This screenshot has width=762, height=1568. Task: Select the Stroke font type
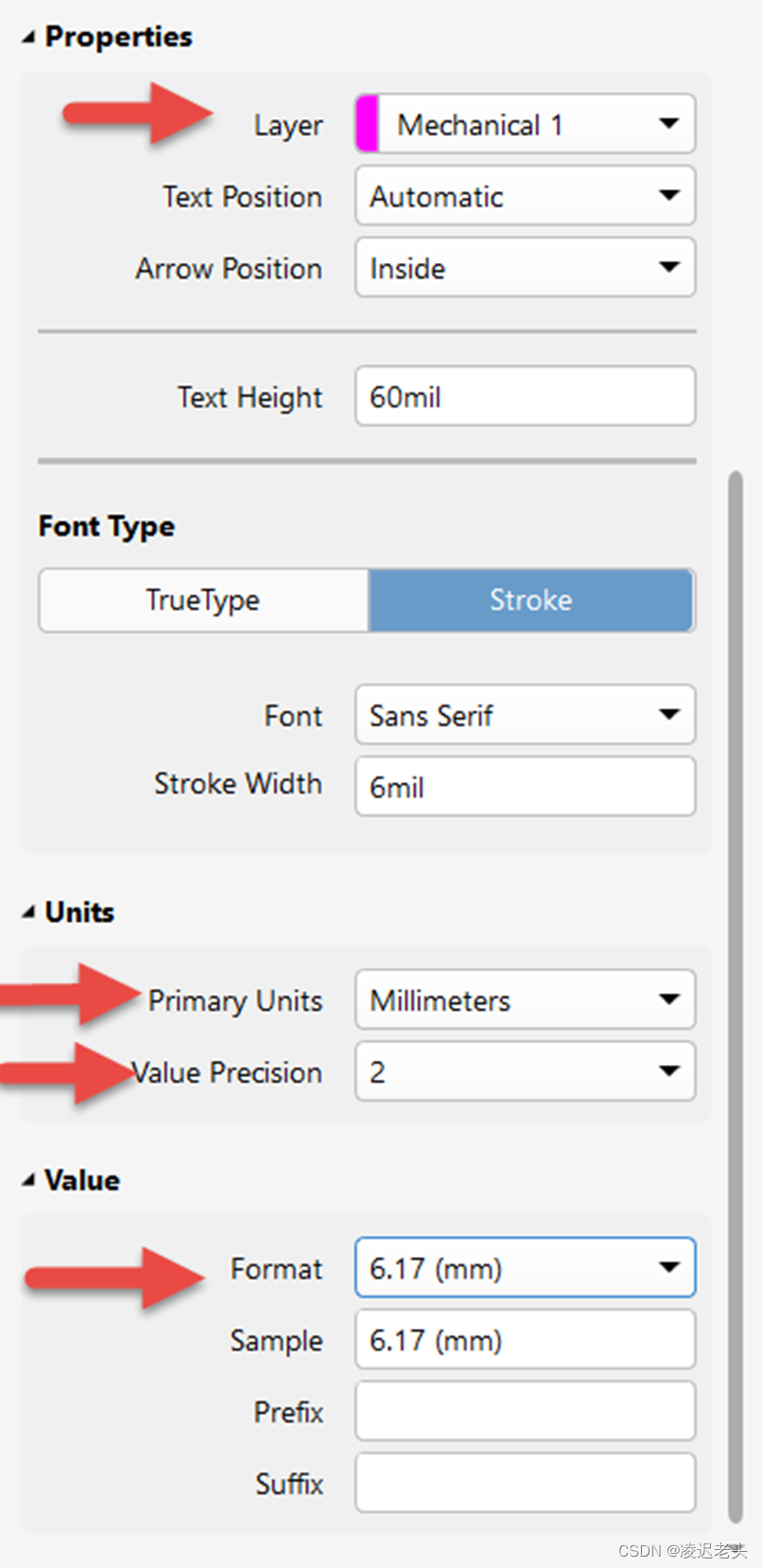[x=530, y=600]
